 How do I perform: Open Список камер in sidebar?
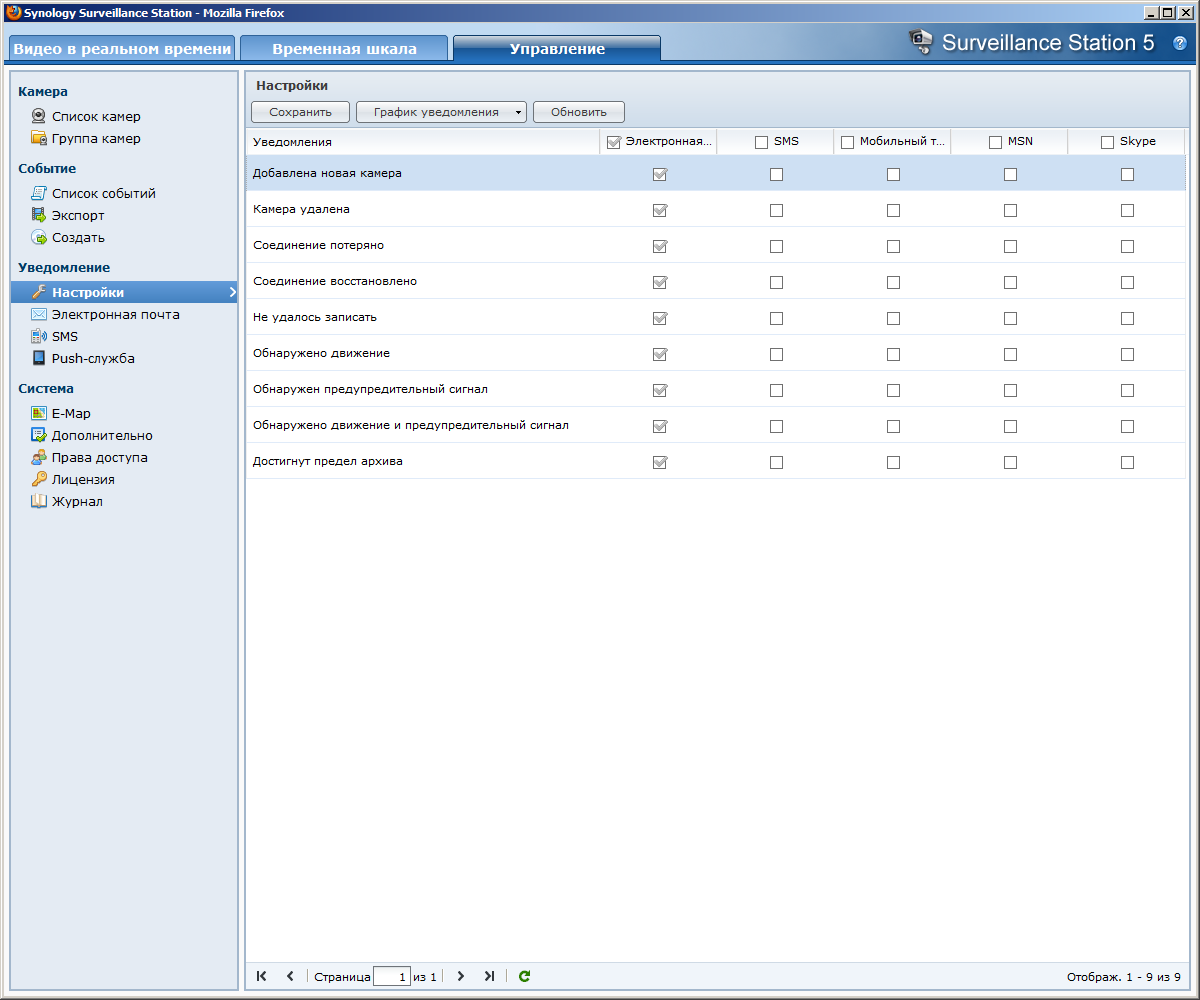tap(96, 116)
